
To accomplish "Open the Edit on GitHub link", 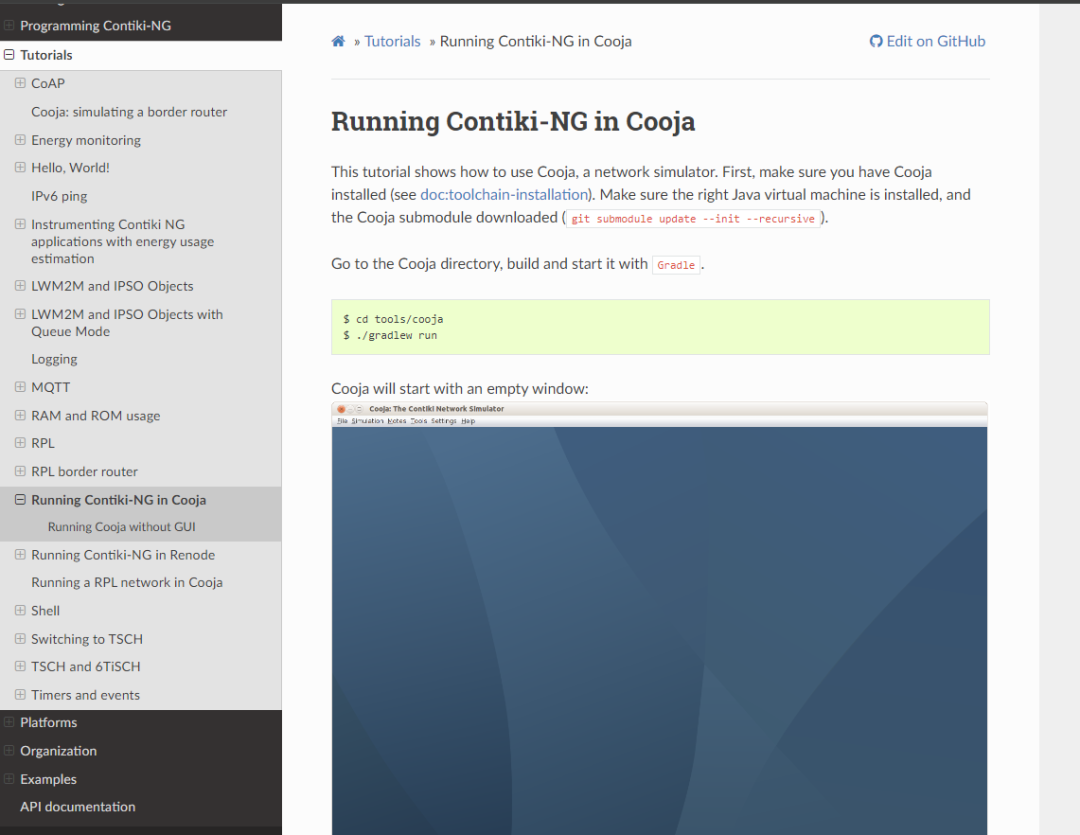I will pos(927,41).
